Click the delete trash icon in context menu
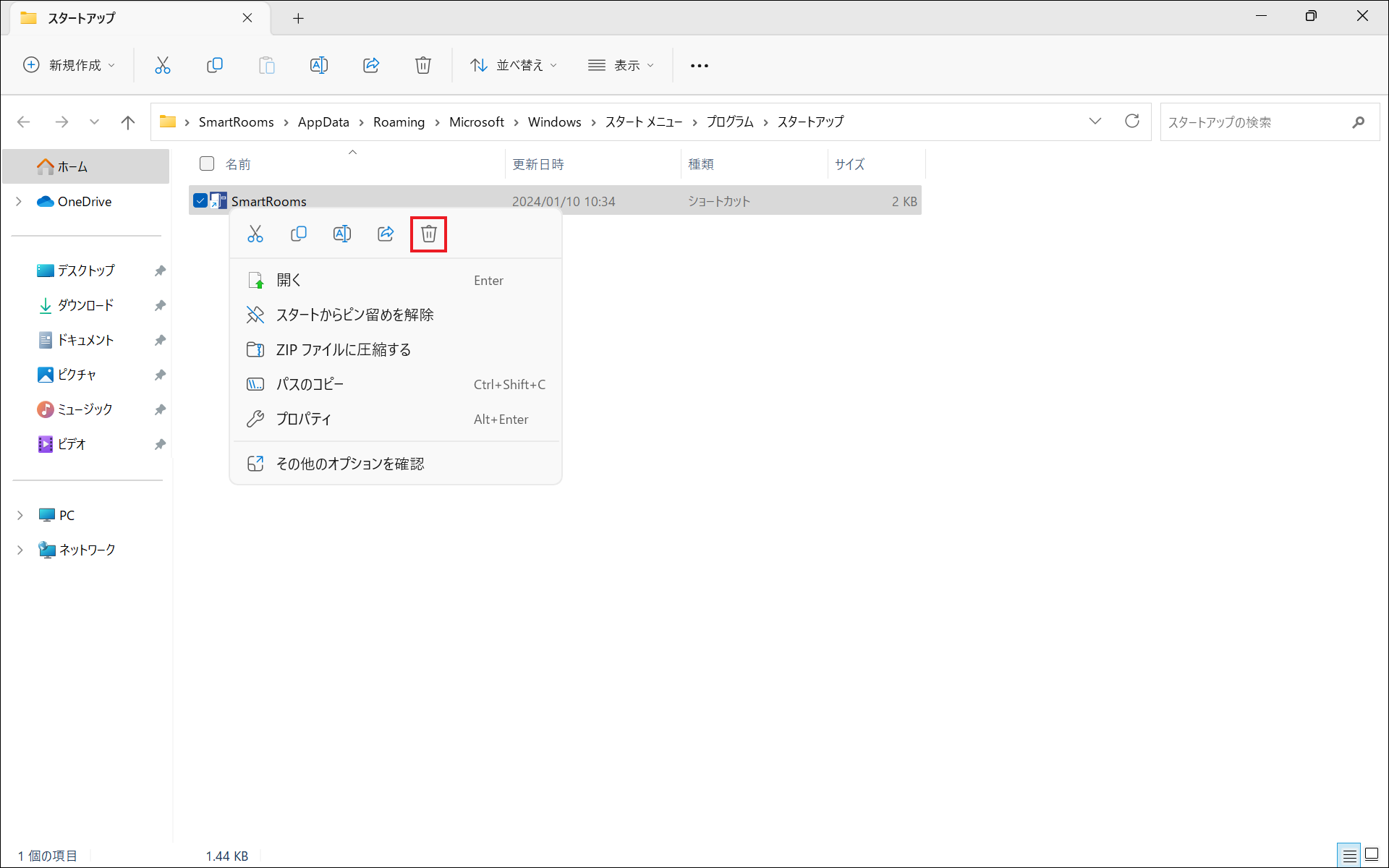 (429, 234)
